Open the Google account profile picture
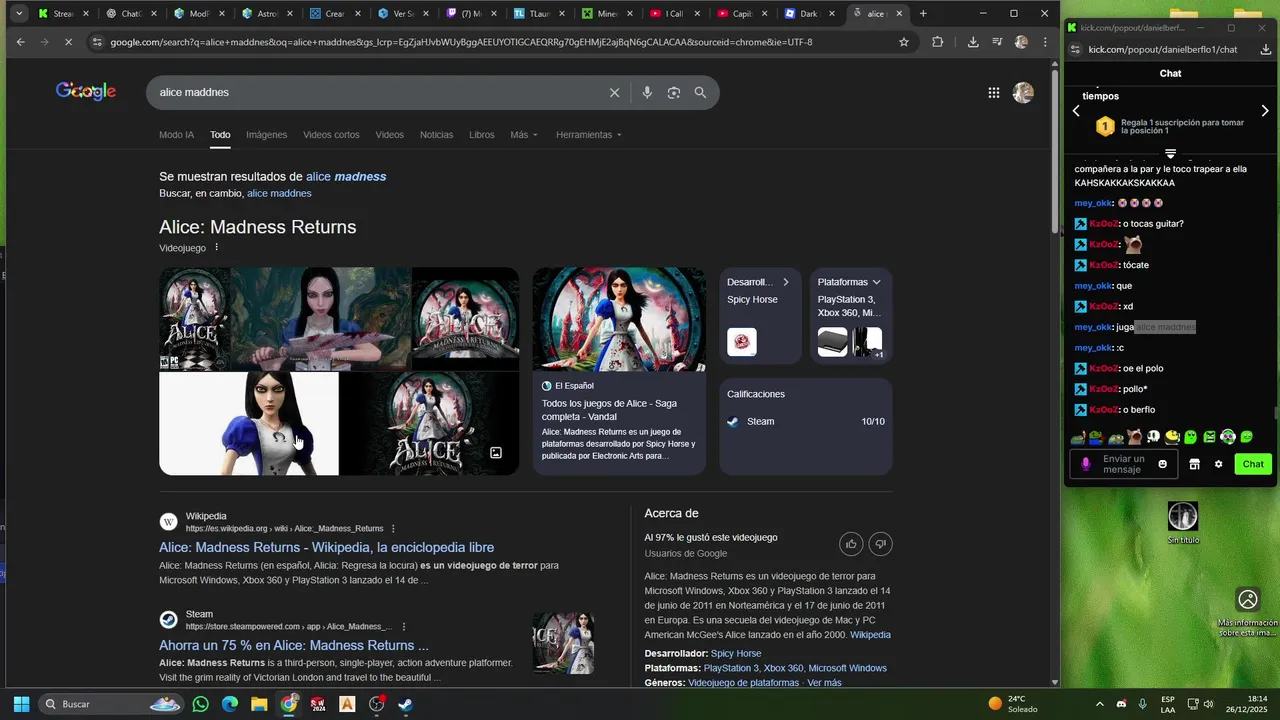 click(1023, 92)
